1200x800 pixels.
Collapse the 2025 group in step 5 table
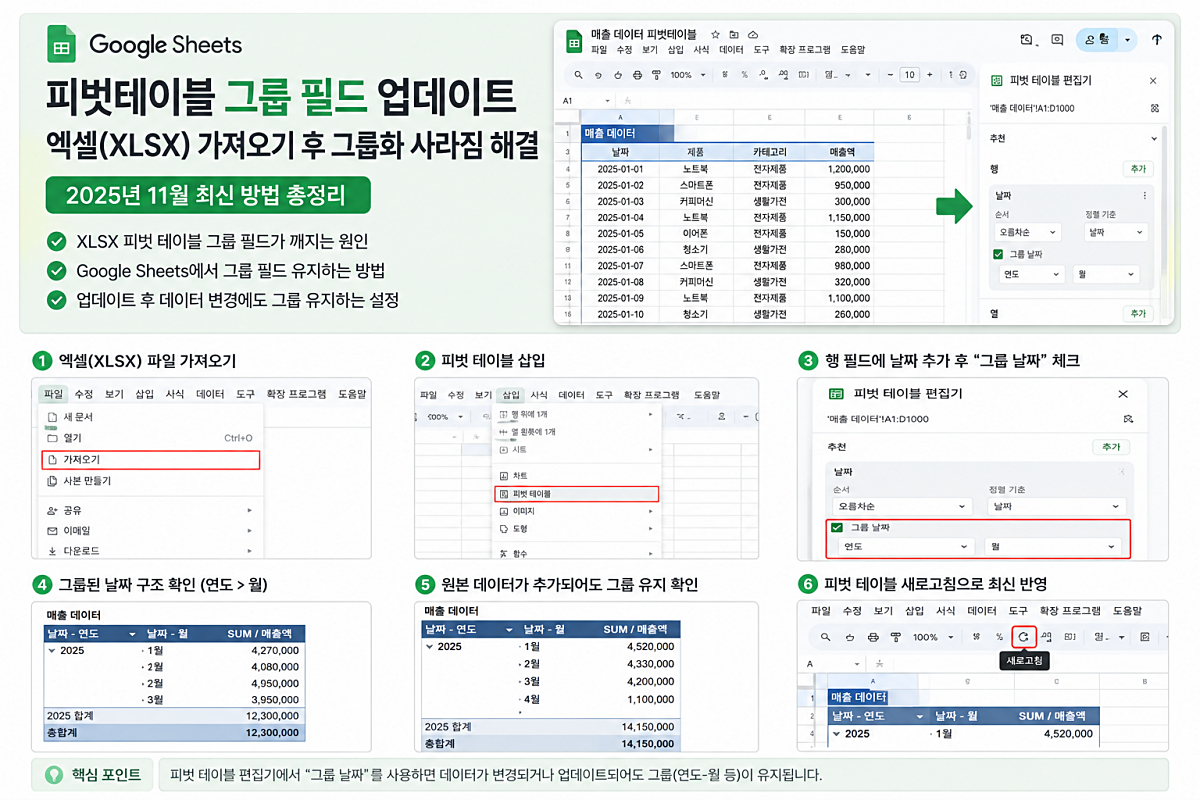point(430,646)
